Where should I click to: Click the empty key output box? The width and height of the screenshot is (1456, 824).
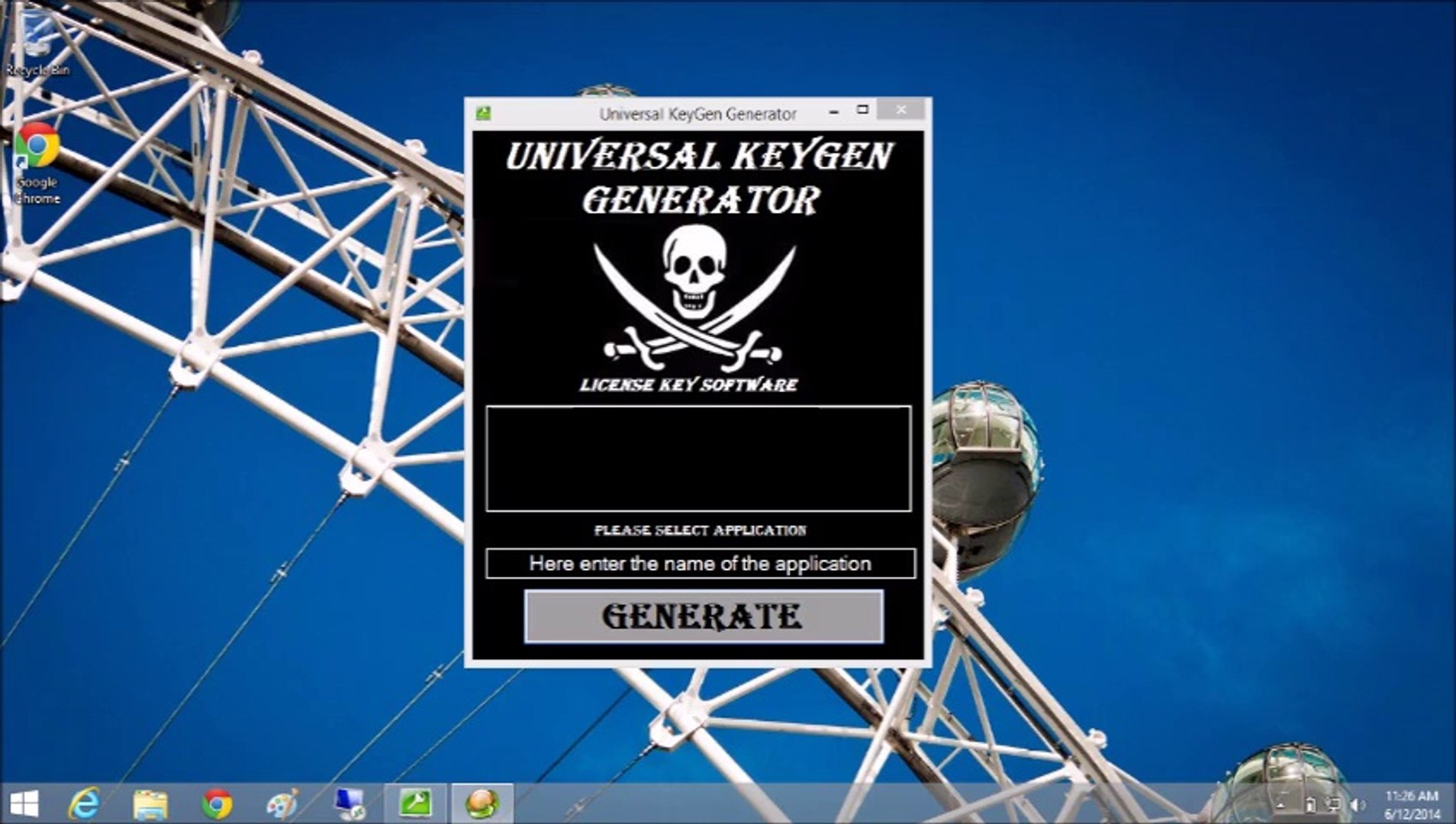698,459
